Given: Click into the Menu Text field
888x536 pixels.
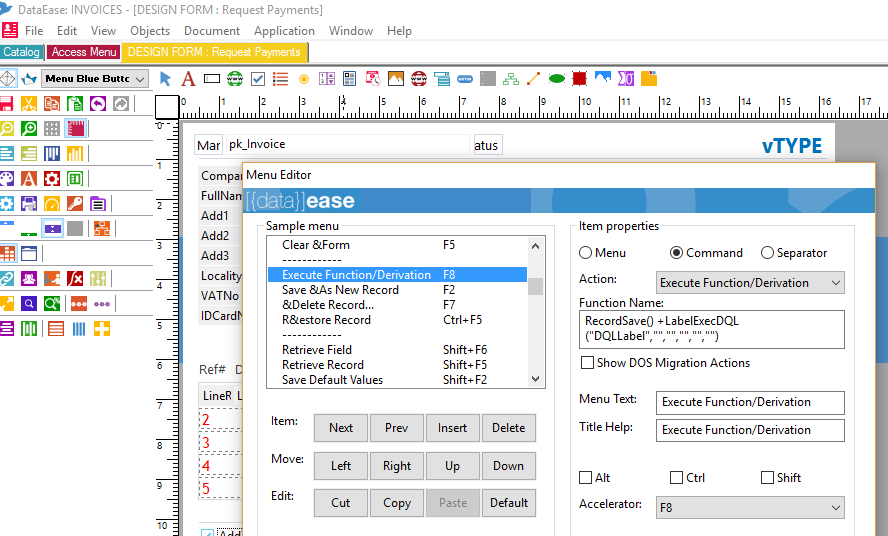Looking at the screenshot, I should (x=750, y=402).
